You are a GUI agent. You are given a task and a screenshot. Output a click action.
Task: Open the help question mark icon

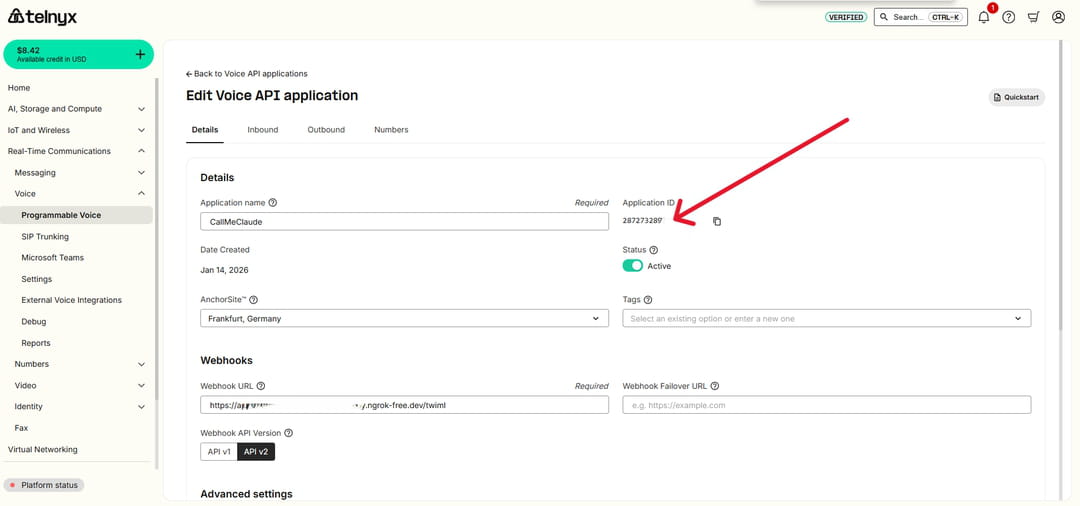coord(1009,17)
